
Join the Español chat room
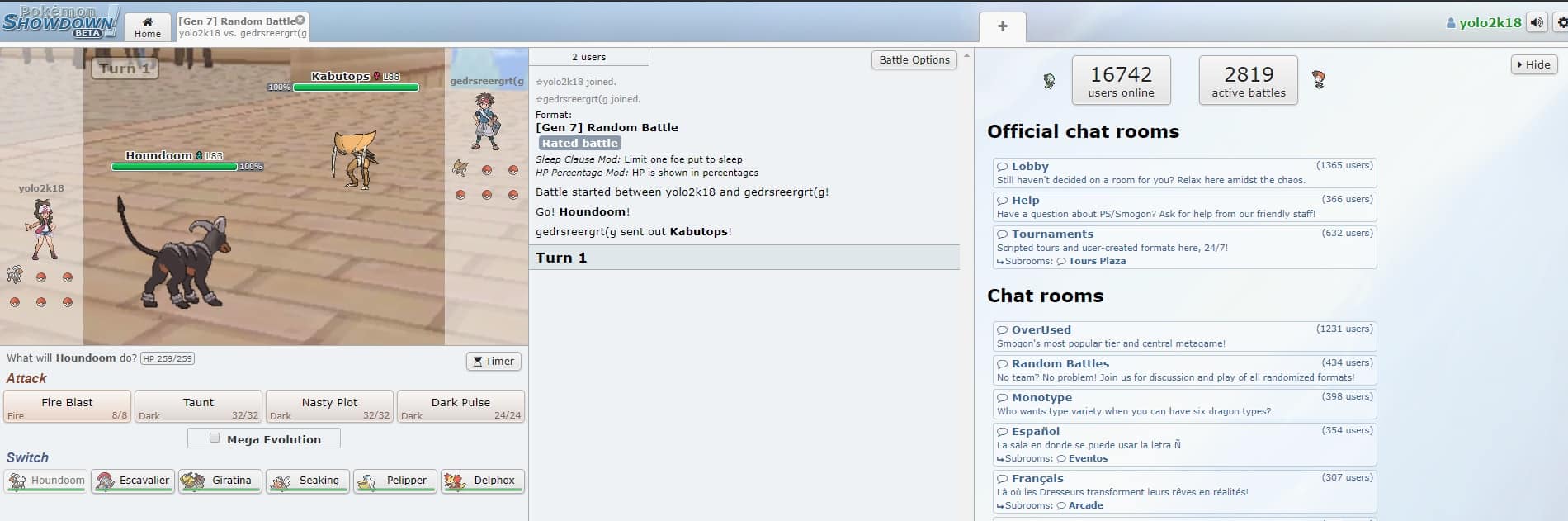[1185, 444]
